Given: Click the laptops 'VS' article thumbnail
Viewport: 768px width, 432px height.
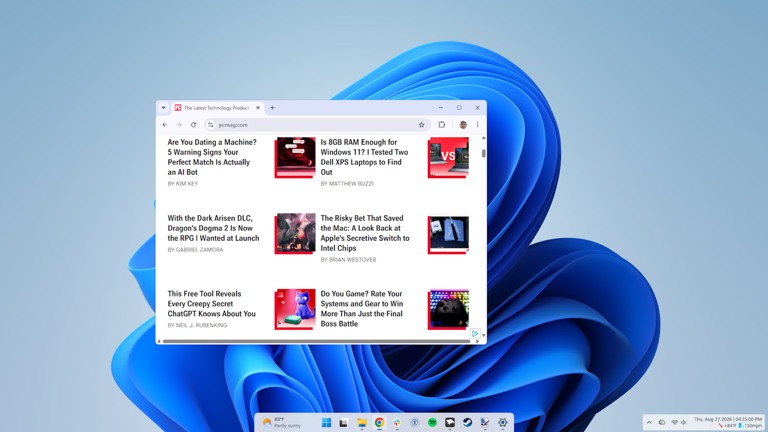Looking at the screenshot, I should [448, 157].
